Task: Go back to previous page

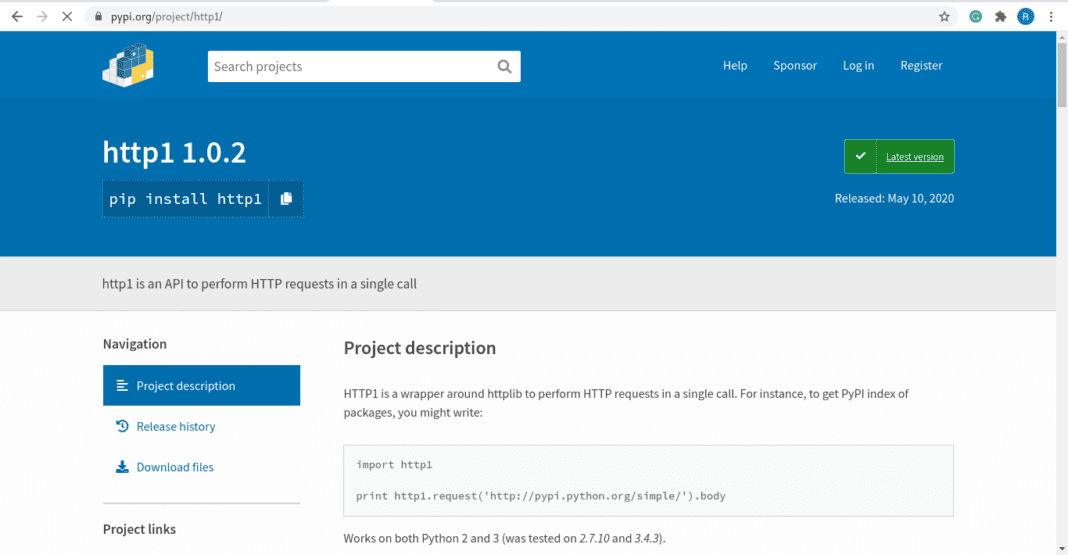Action: click(x=17, y=17)
